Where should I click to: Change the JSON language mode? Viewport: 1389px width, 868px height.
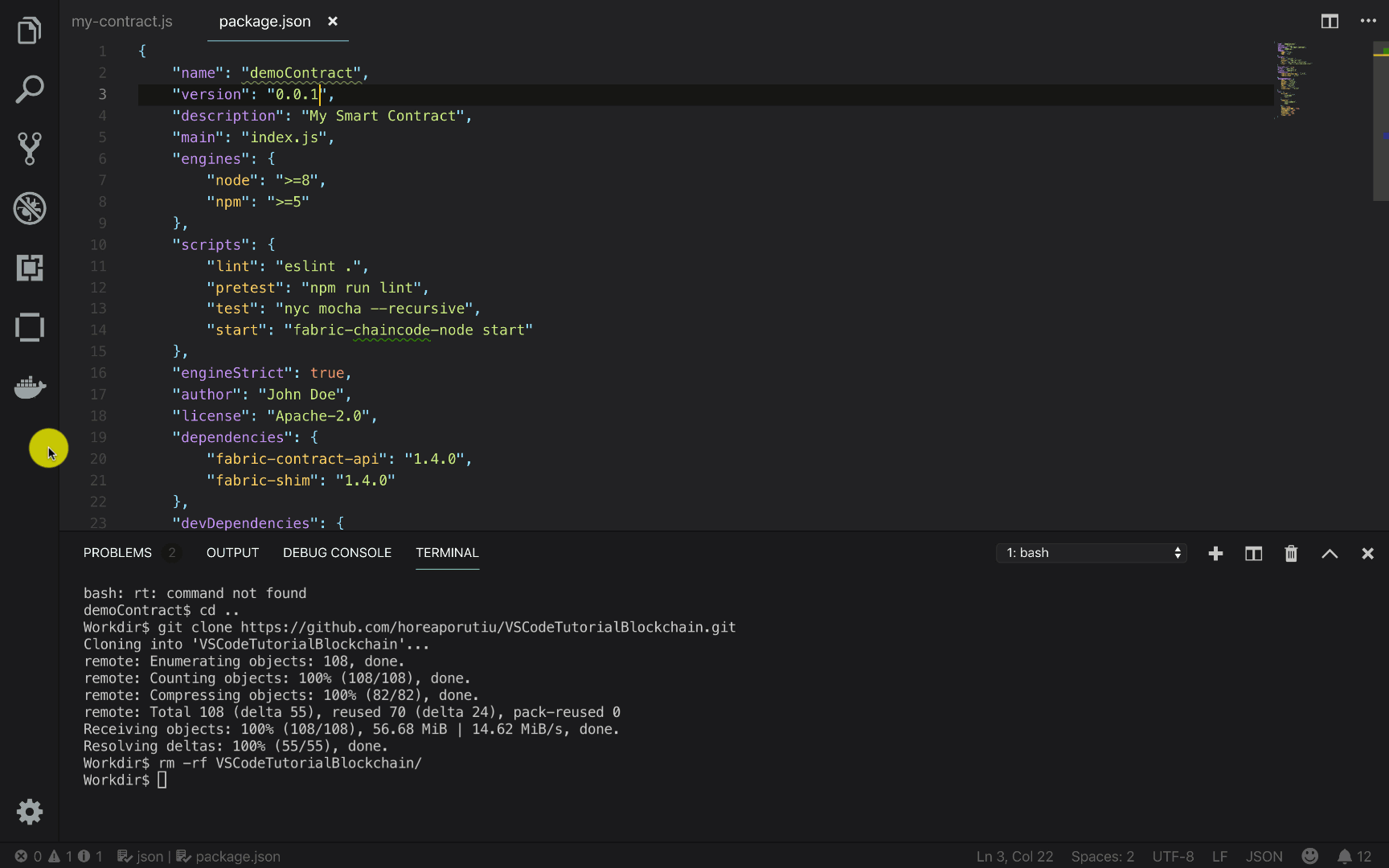pos(1264,856)
